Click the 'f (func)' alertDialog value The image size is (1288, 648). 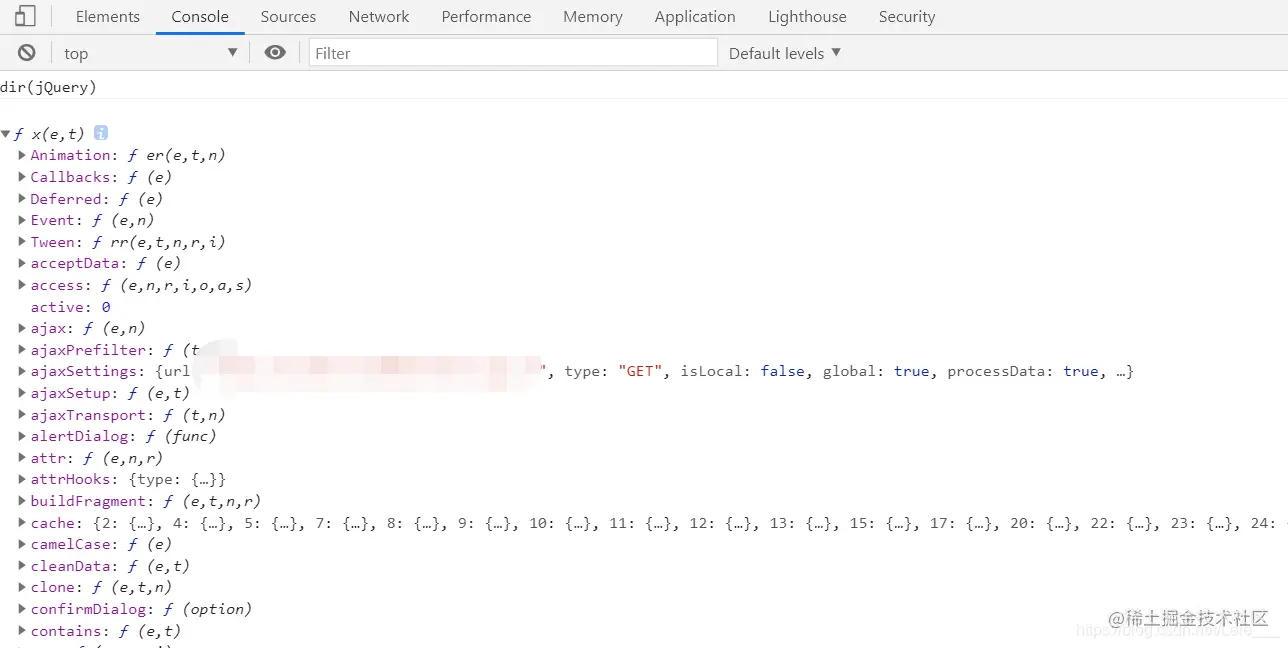point(181,436)
